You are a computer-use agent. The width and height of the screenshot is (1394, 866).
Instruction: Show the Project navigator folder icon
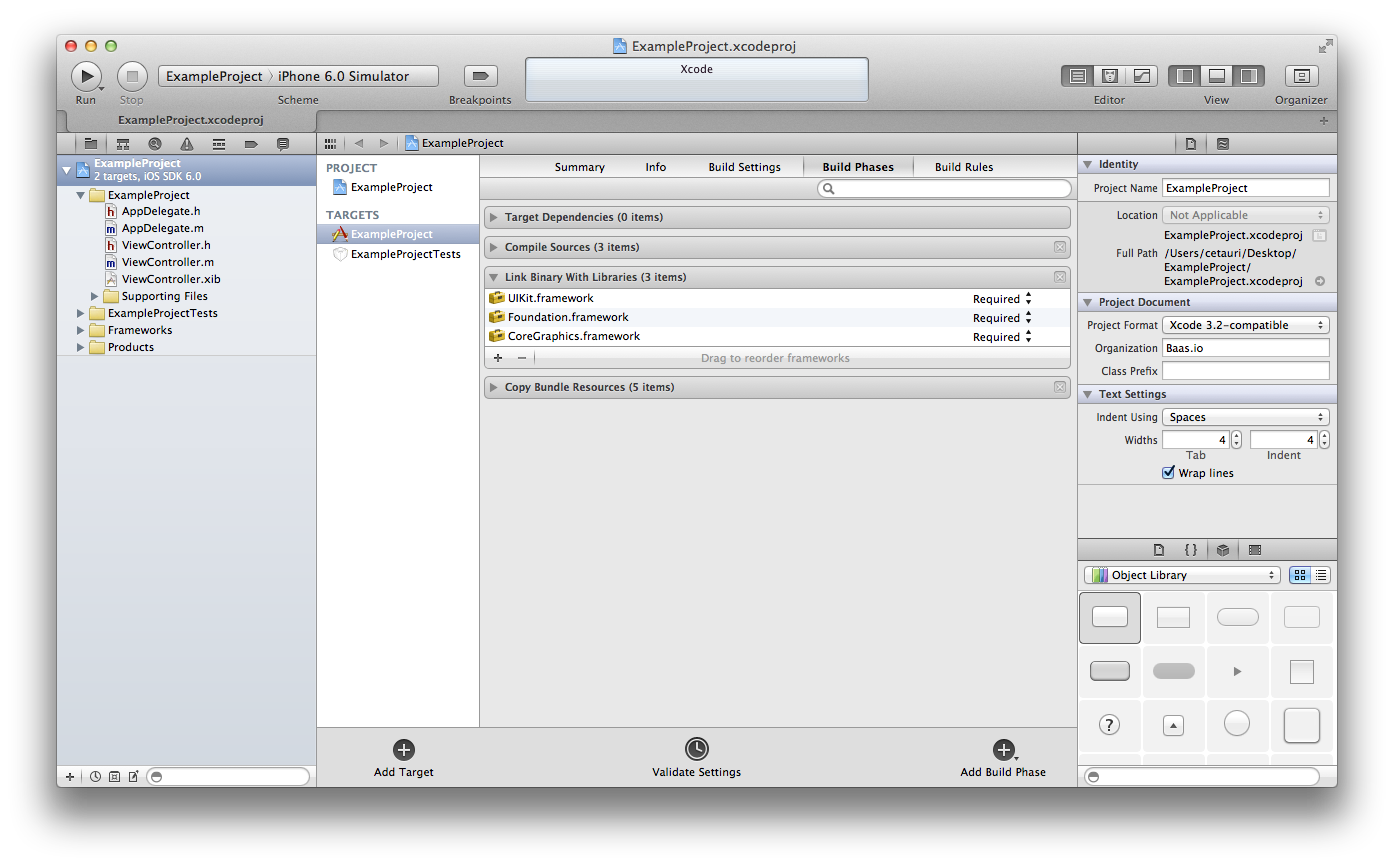(91, 144)
